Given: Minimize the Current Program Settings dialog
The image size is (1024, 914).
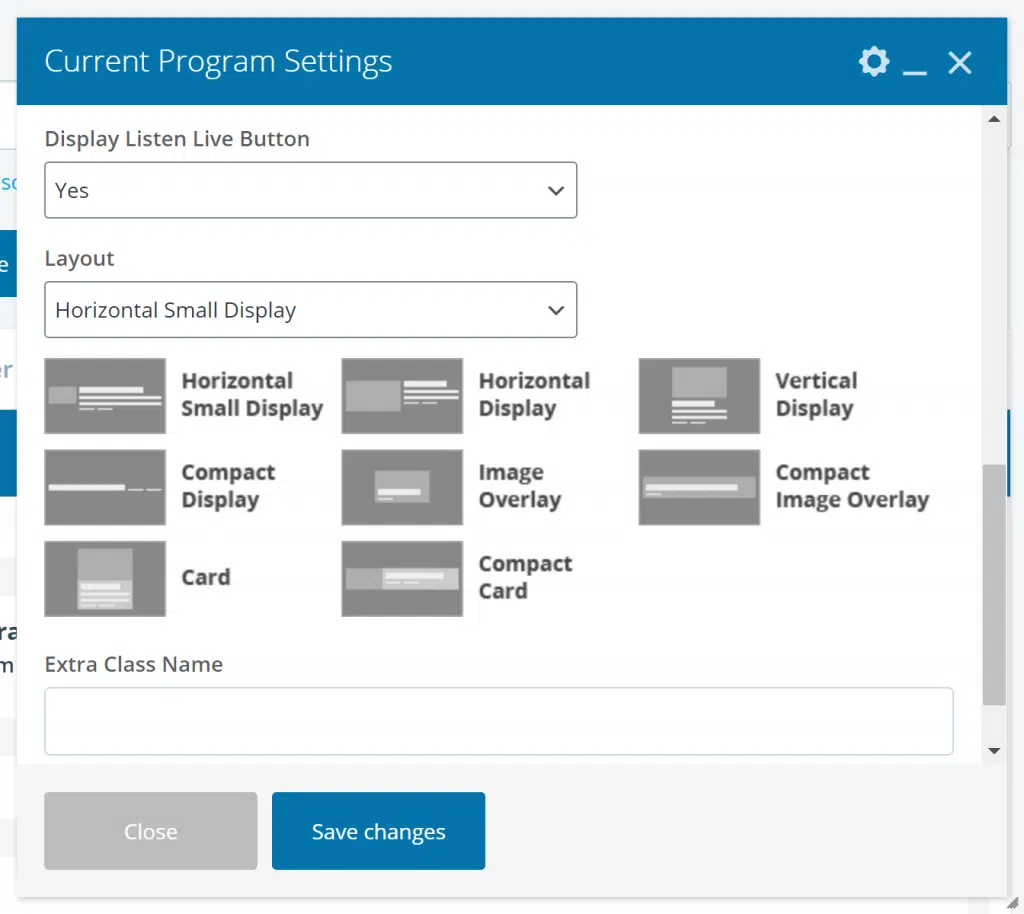Looking at the screenshot, I should pyautogui.click(x=914, y=64).
